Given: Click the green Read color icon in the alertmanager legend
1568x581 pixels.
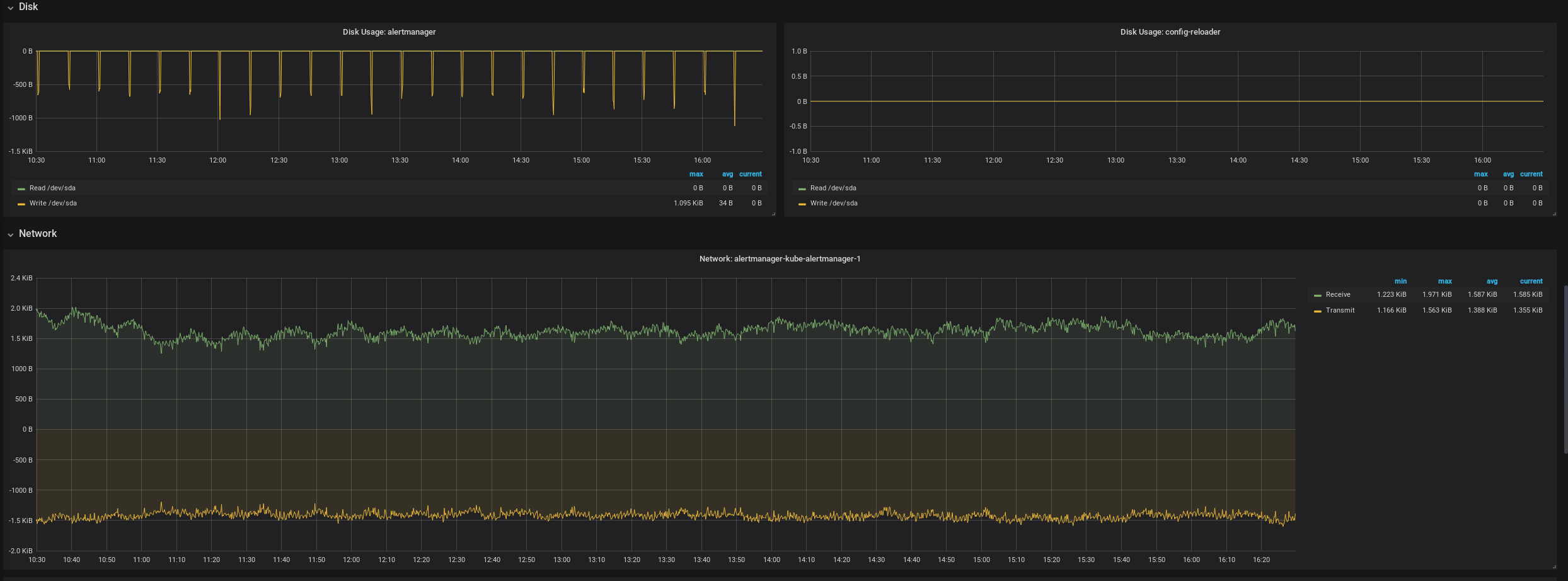Looking at the screenshot, I should point(21,189).
